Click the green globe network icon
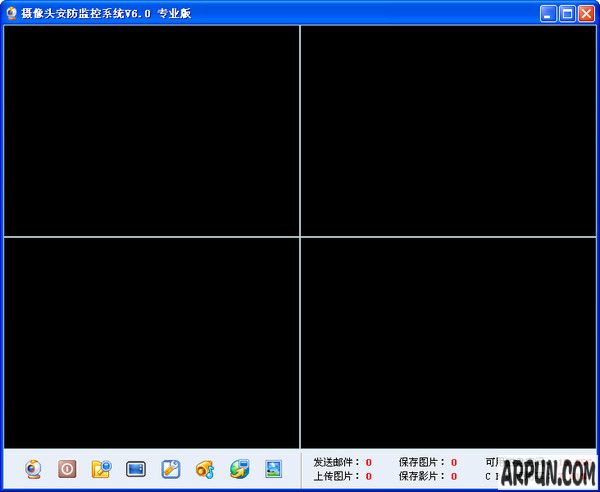 (x=239, y=468)
